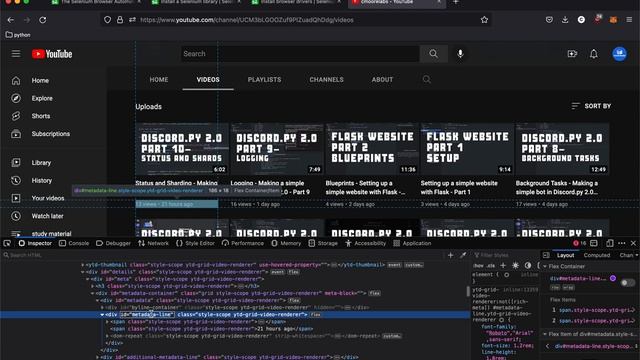Pick color from page eyedropper
This screenshot has width=640, height=360.
[463, 255]
